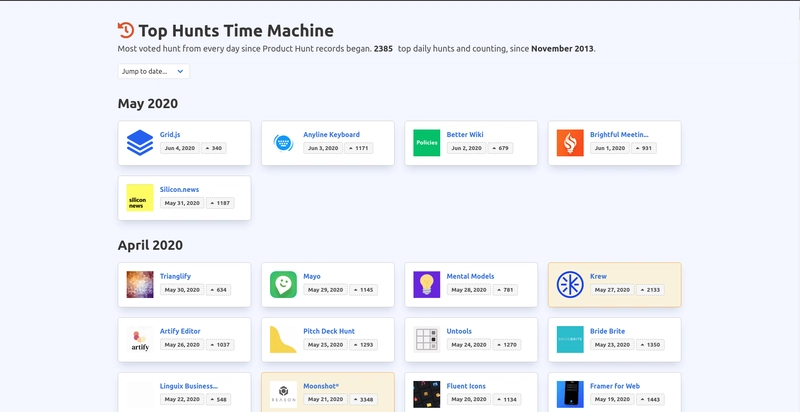The height and width of the screenshot is (412, 800).
Task: Click the 1293 upvote count badge
Action: [x=363, y=345]
